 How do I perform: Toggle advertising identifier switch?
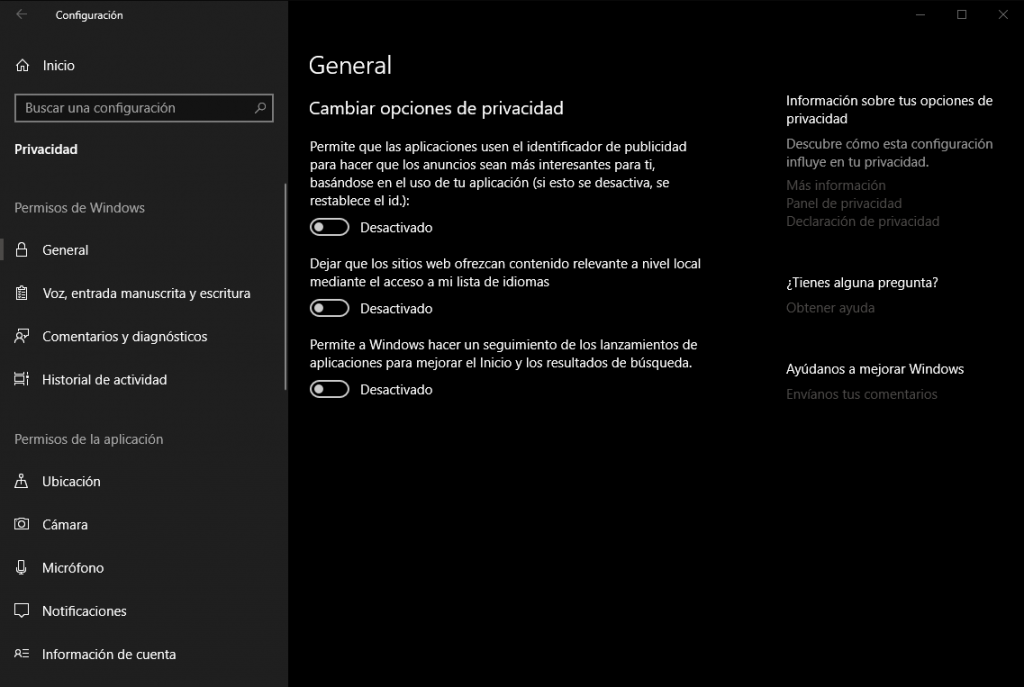point(330,227)
